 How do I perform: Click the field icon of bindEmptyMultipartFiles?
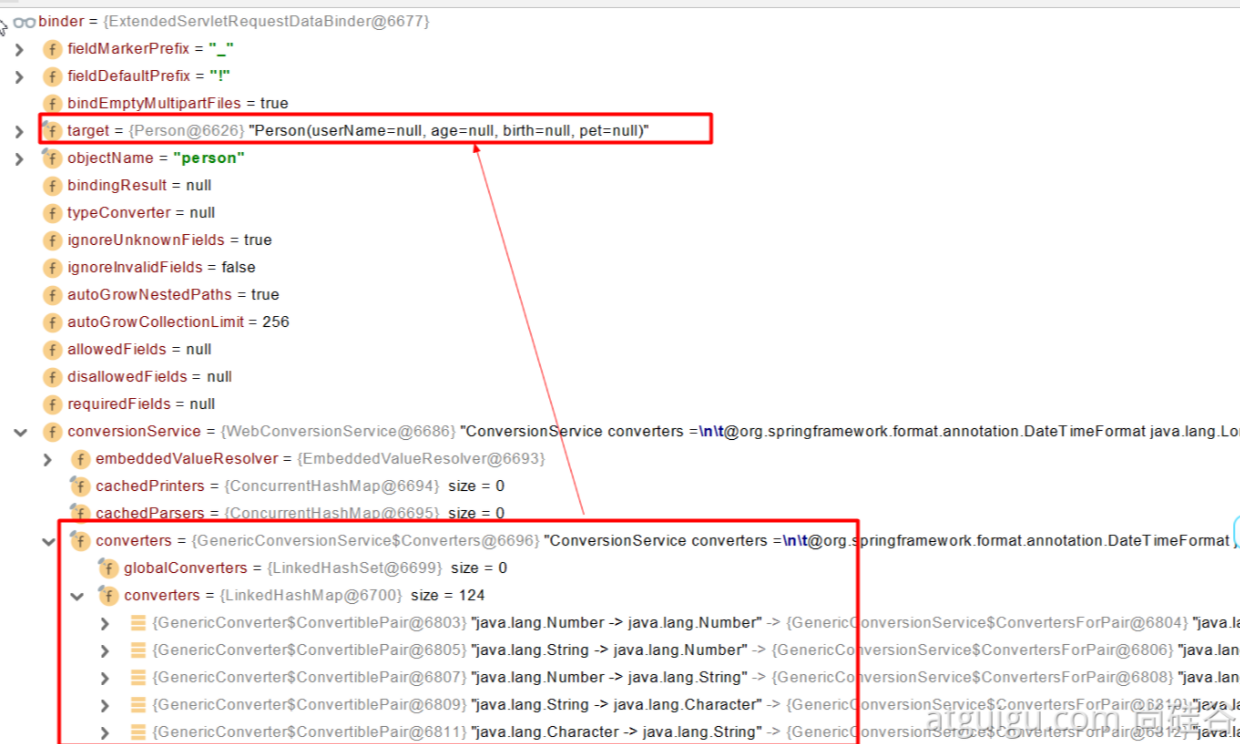[52, 103]
